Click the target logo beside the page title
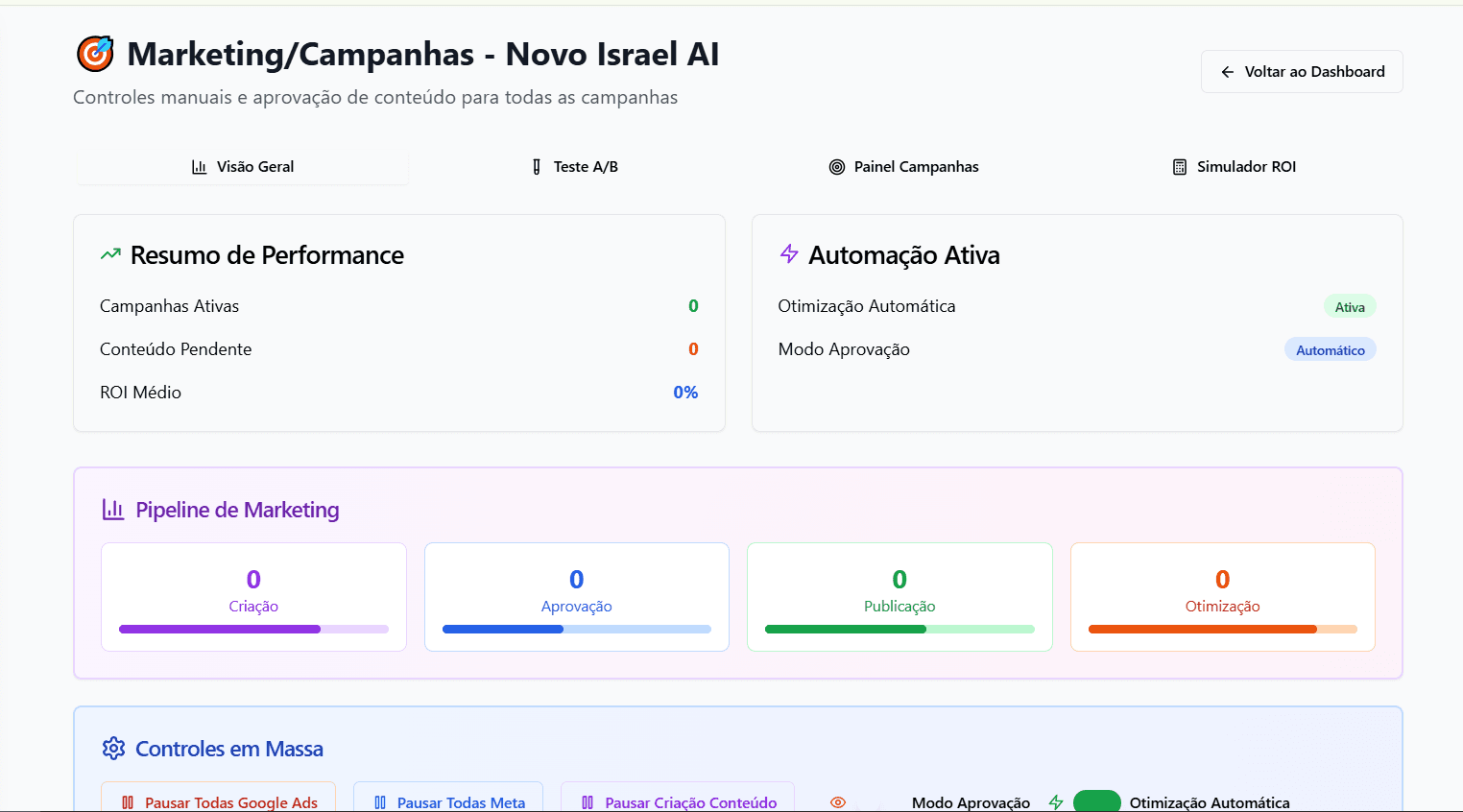 [x=95, y=53]
